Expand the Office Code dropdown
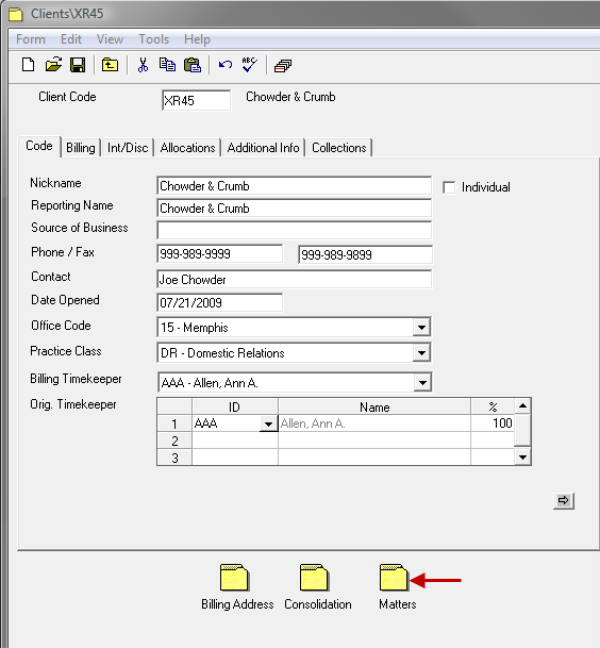 pos(422,328)
